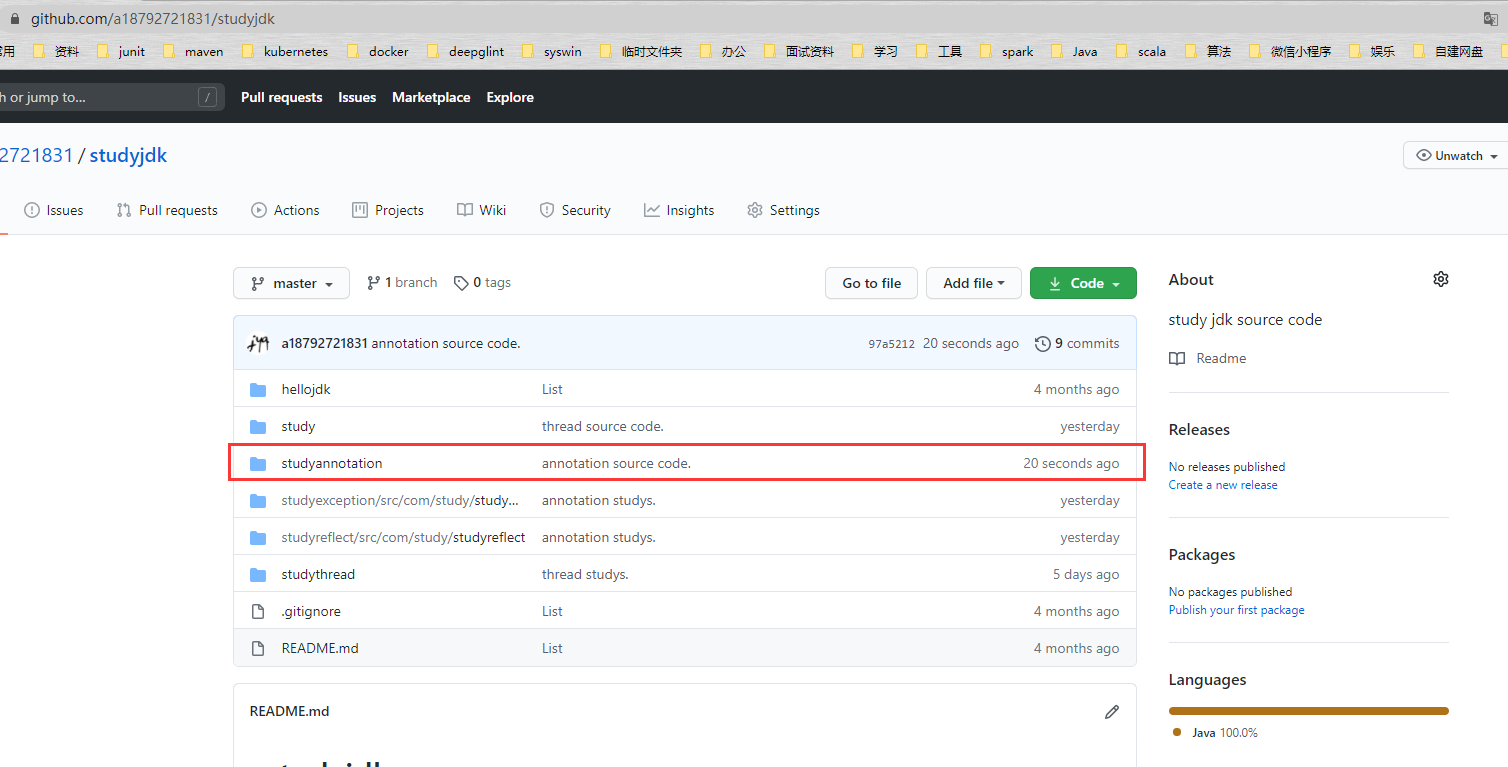This screenshot has height=767, width=1508.
Task: Click Publish your first package link
Action: pos(1236,610)
